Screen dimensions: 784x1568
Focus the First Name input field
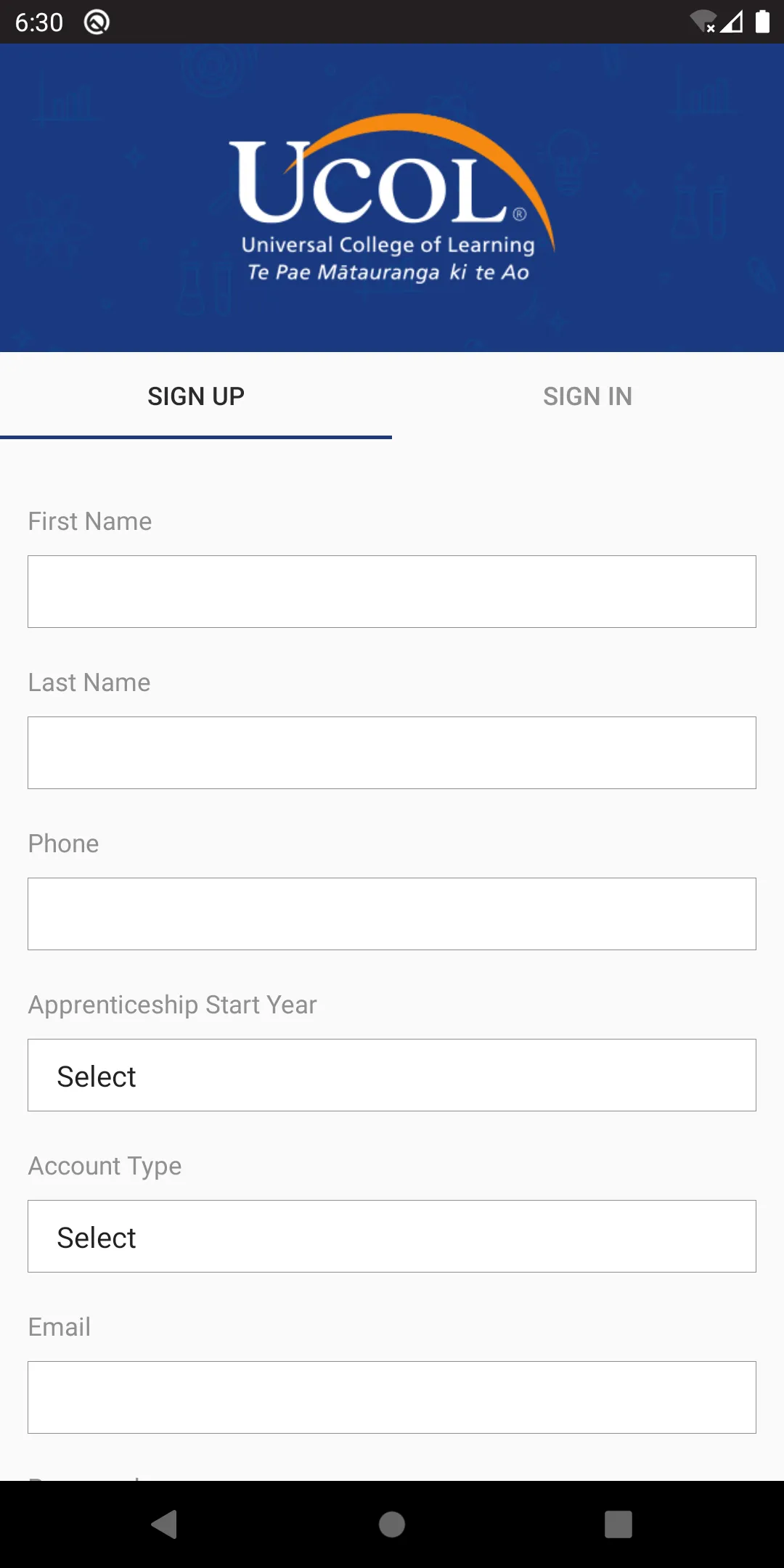[392, 592]
